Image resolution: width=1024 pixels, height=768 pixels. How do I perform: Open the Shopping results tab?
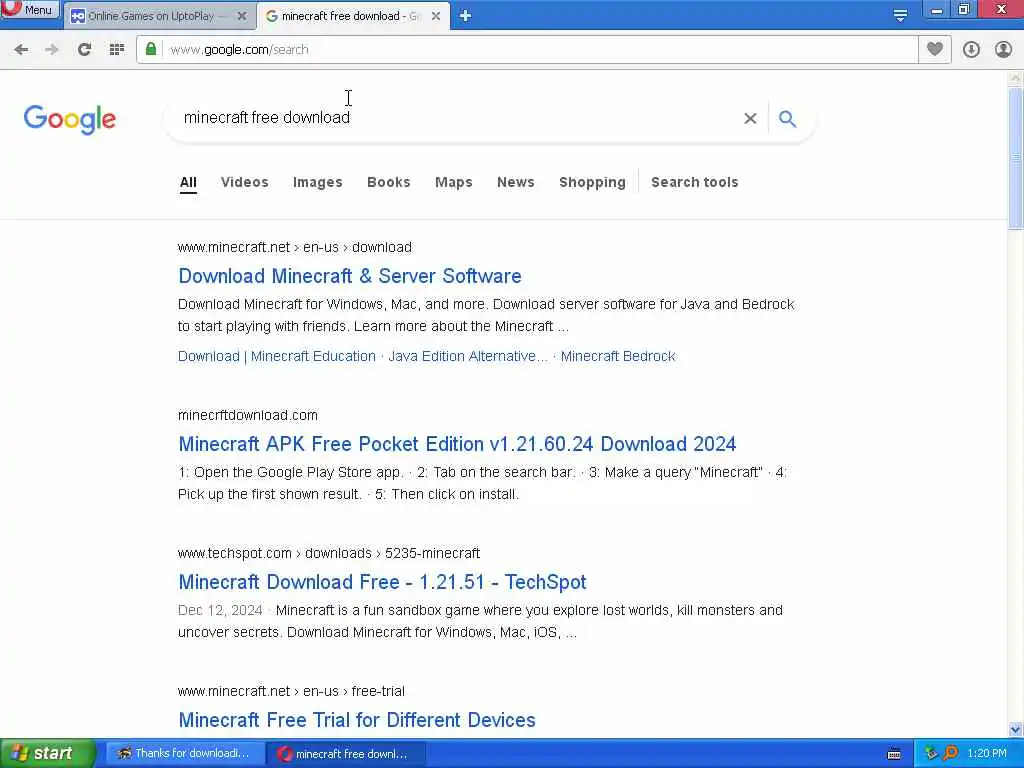point(592,182)
